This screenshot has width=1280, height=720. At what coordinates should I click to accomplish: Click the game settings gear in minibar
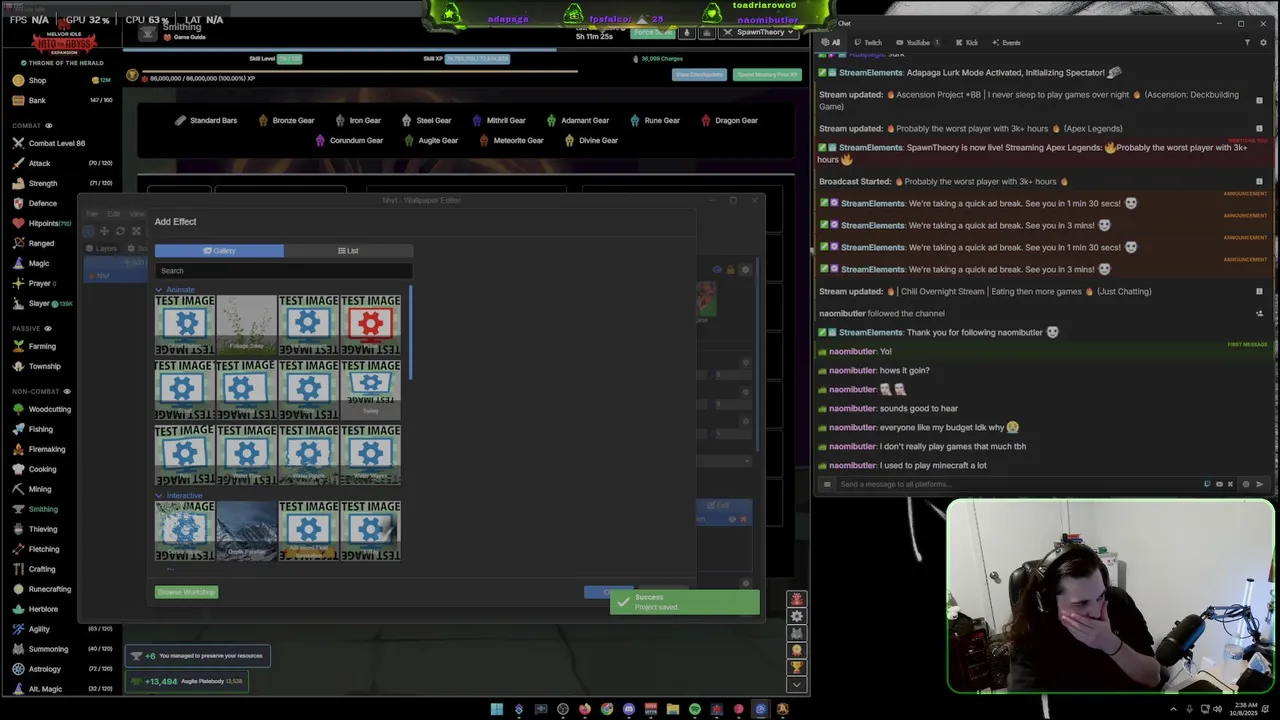pyautogui.click(x=797, y=616)
